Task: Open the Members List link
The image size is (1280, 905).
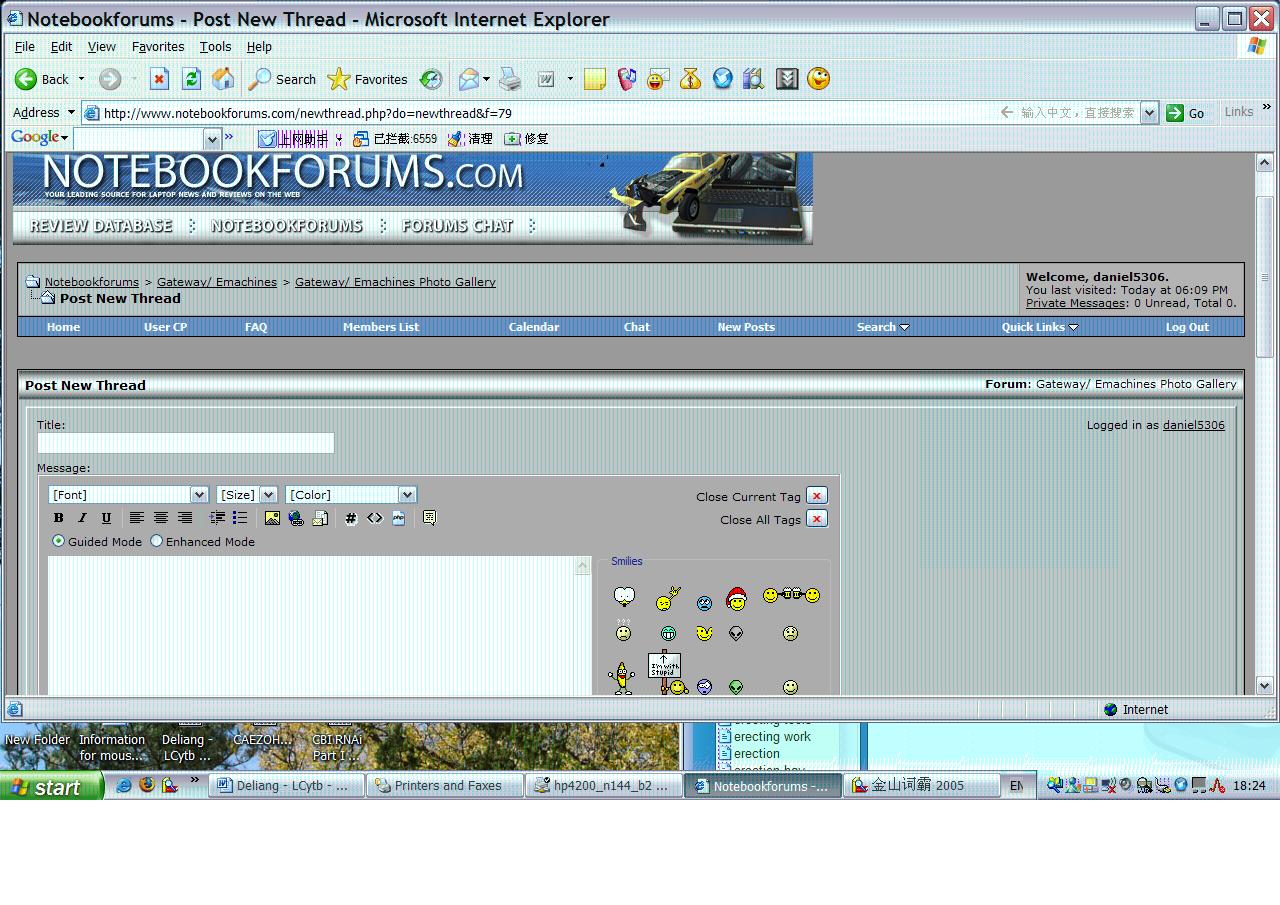Action: (381, 327)
